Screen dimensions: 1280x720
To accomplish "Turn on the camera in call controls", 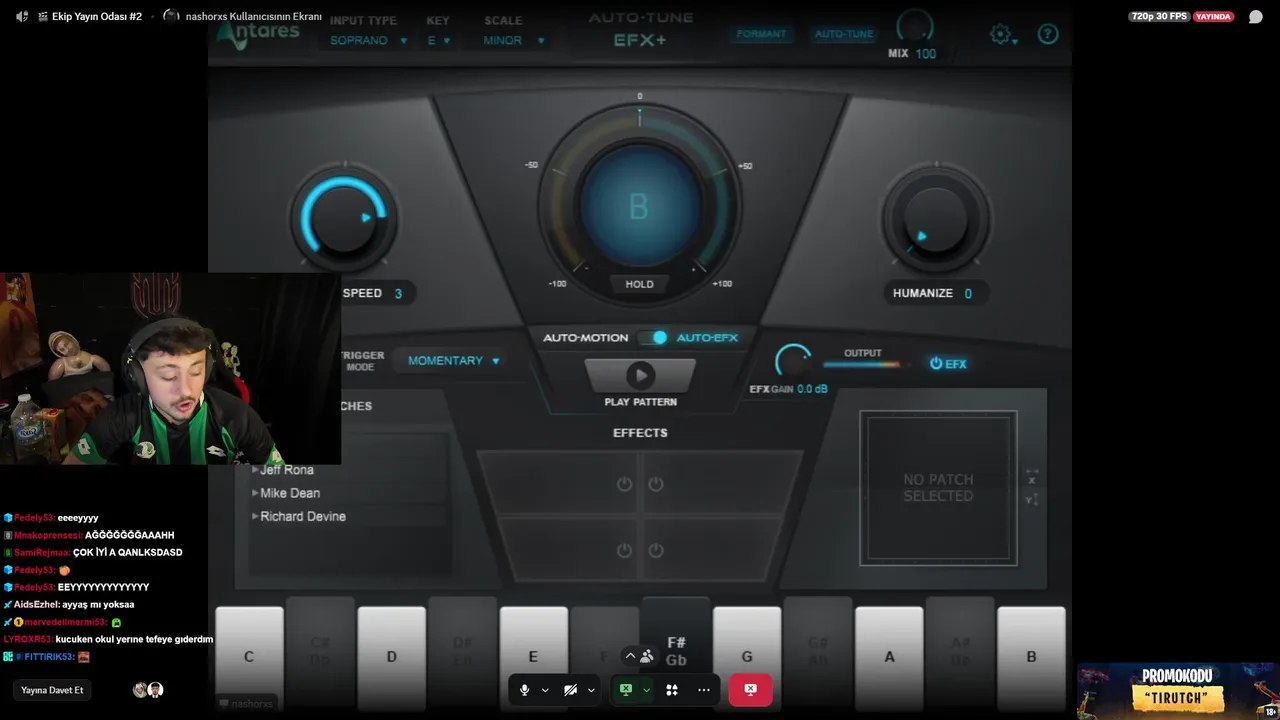I will (x=570, y=690).
